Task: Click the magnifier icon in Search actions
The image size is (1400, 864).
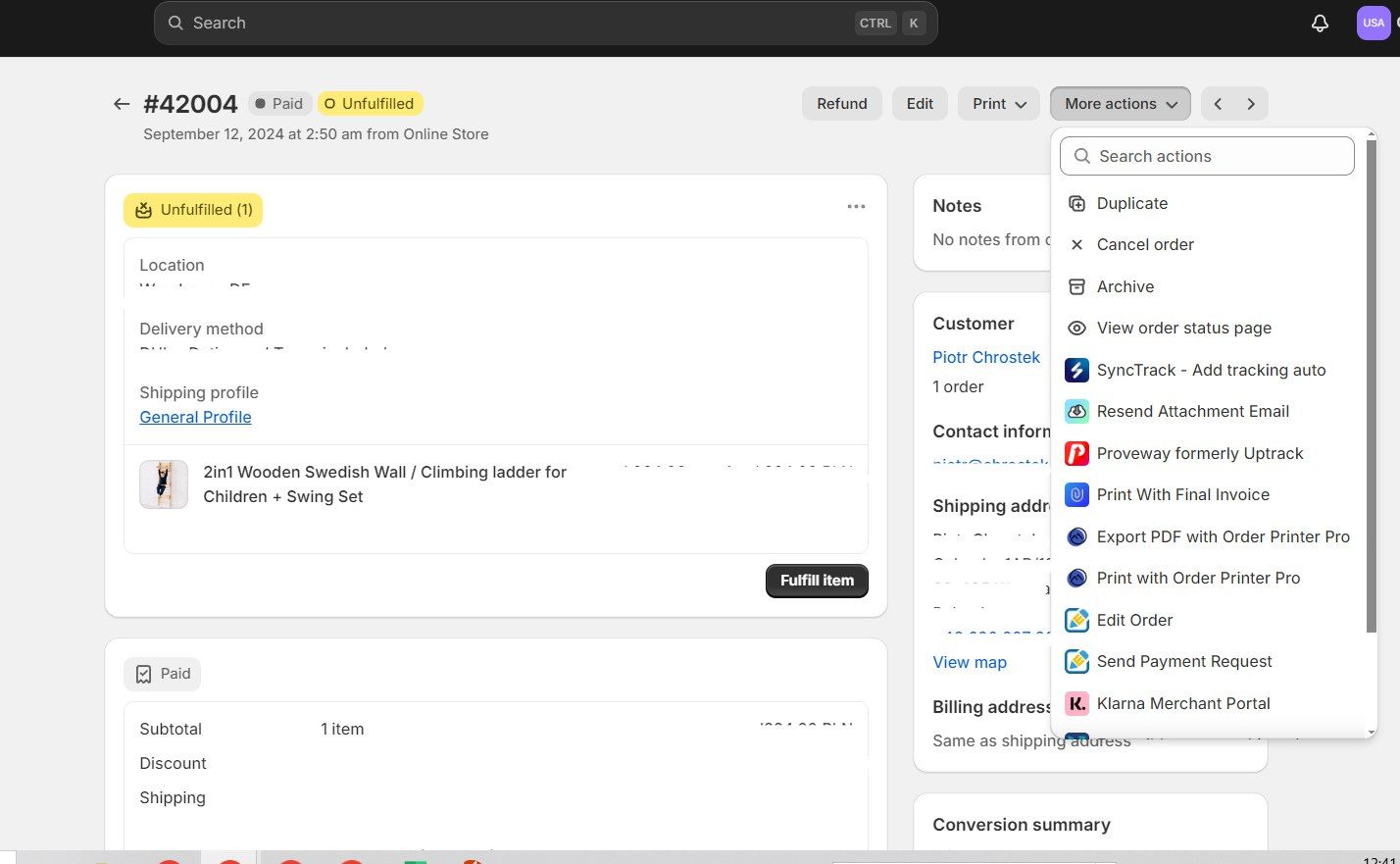Action: click(x=1082, y=156)
